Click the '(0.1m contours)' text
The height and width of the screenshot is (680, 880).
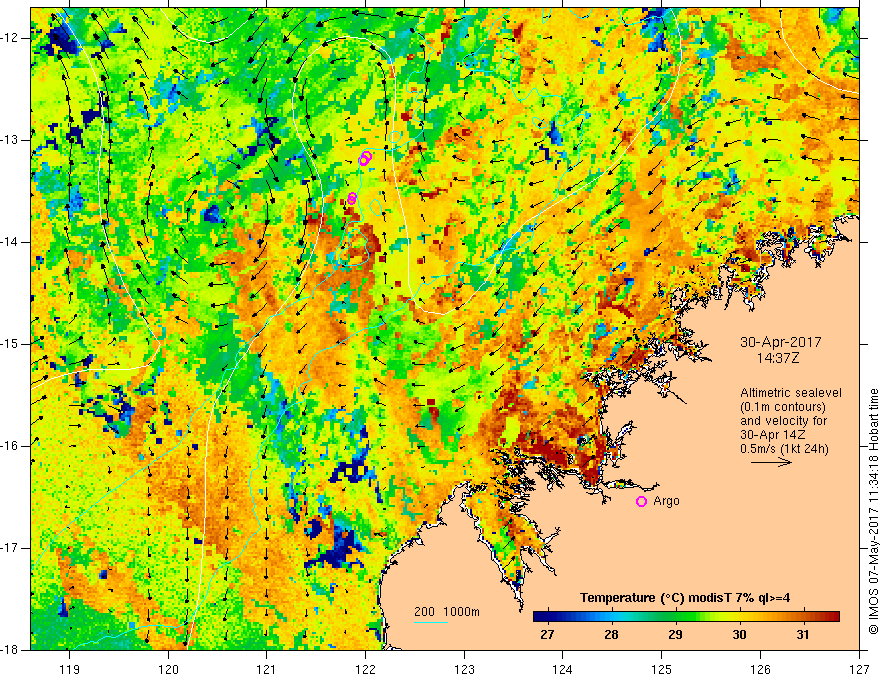(x=782, y=407)
